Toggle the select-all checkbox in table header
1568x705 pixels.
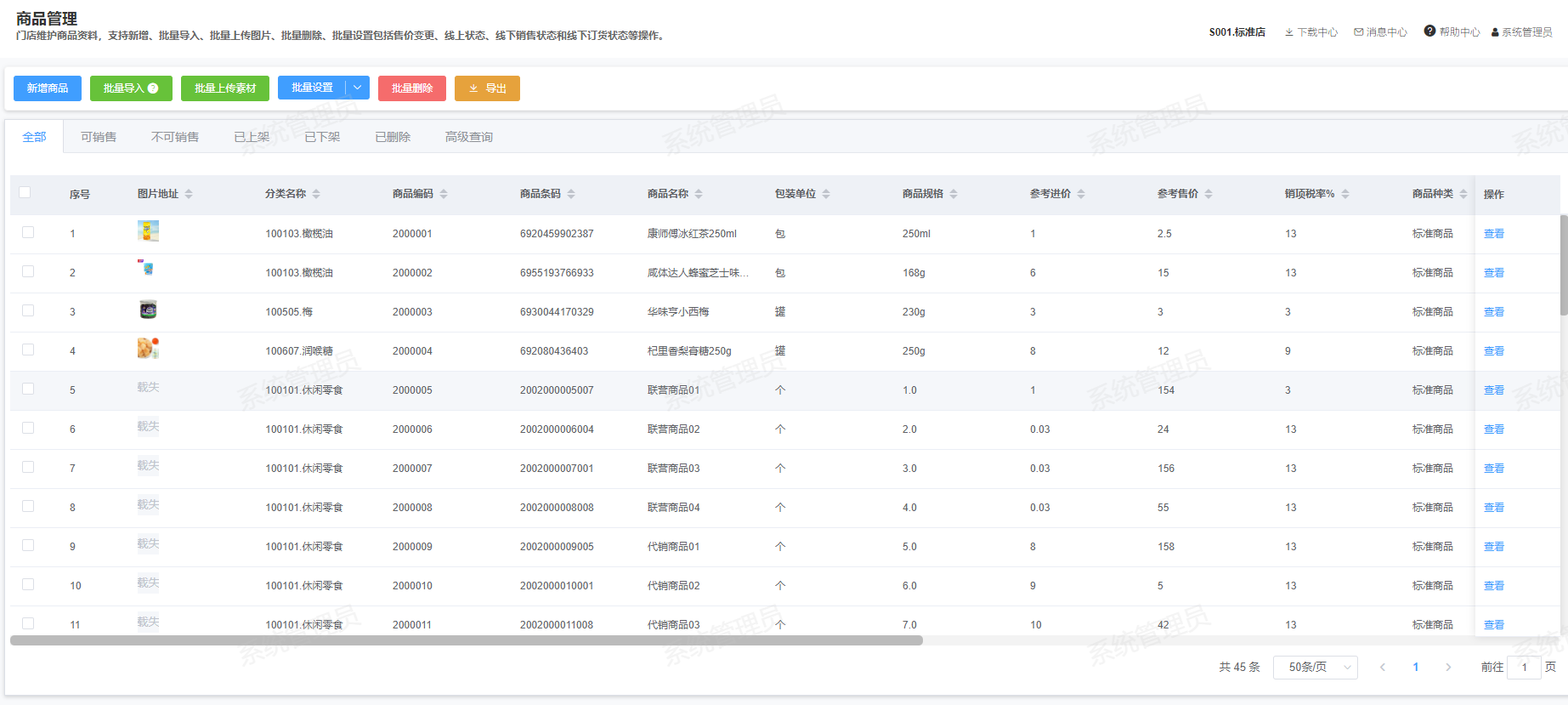tap(25, 193)
